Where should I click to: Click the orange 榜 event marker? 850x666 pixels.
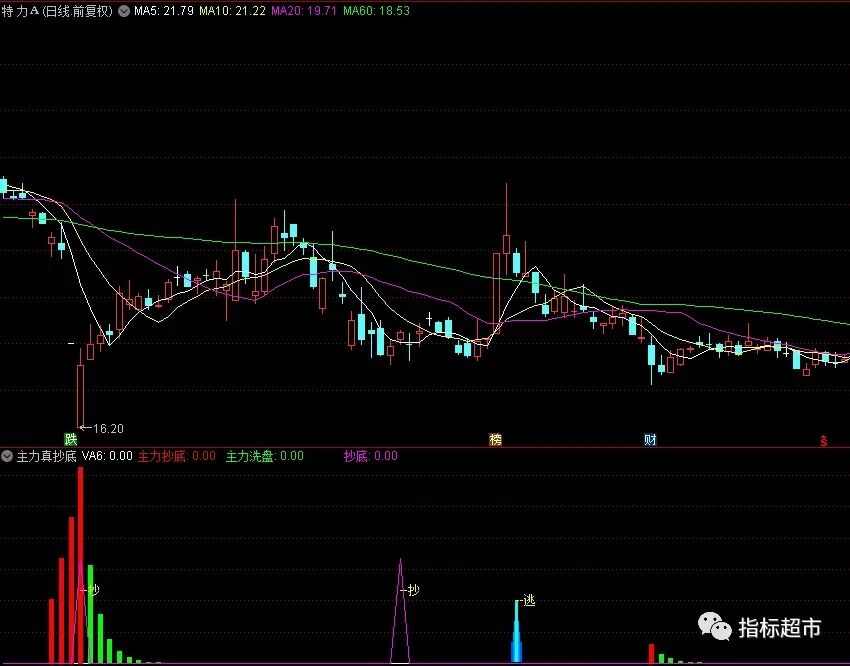tap(495, 439)
